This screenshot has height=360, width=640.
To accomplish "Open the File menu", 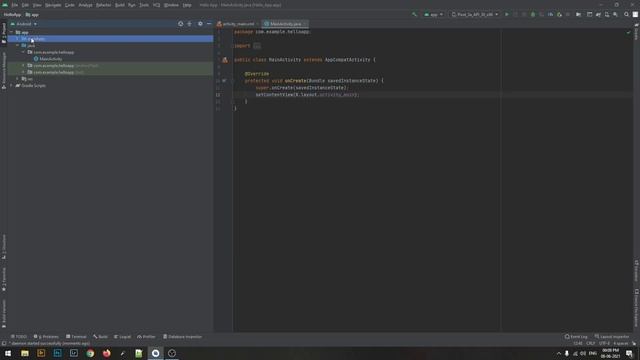I will [15, 5].
